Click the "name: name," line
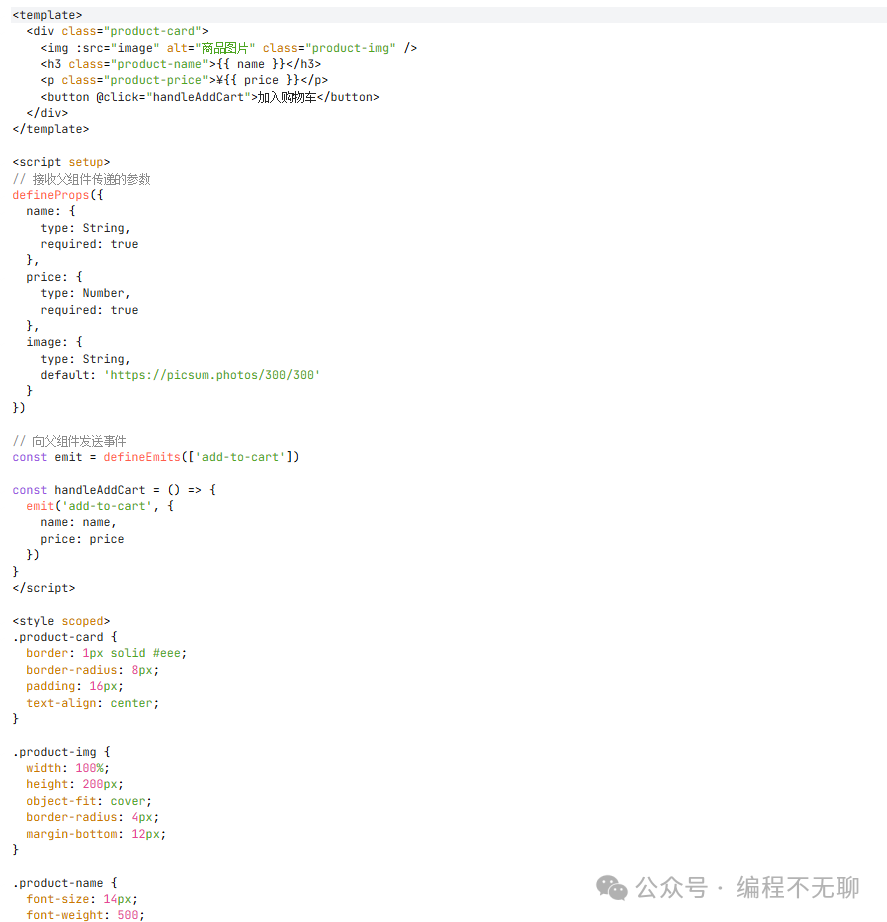This screenshot has height=922, width=887. 78,523
